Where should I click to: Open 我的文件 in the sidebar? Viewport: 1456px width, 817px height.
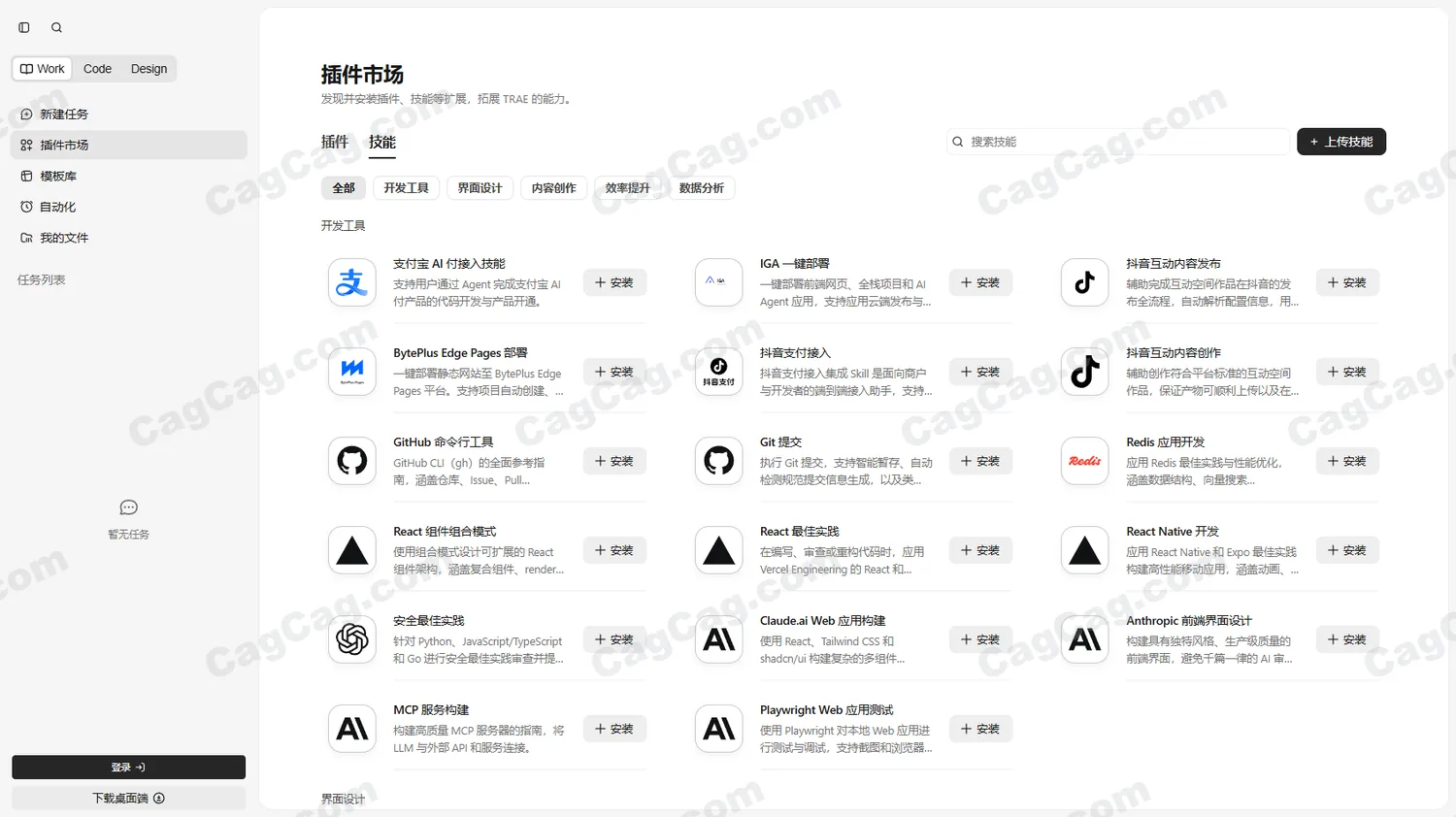pyautogui.click(x=129, y=238)
